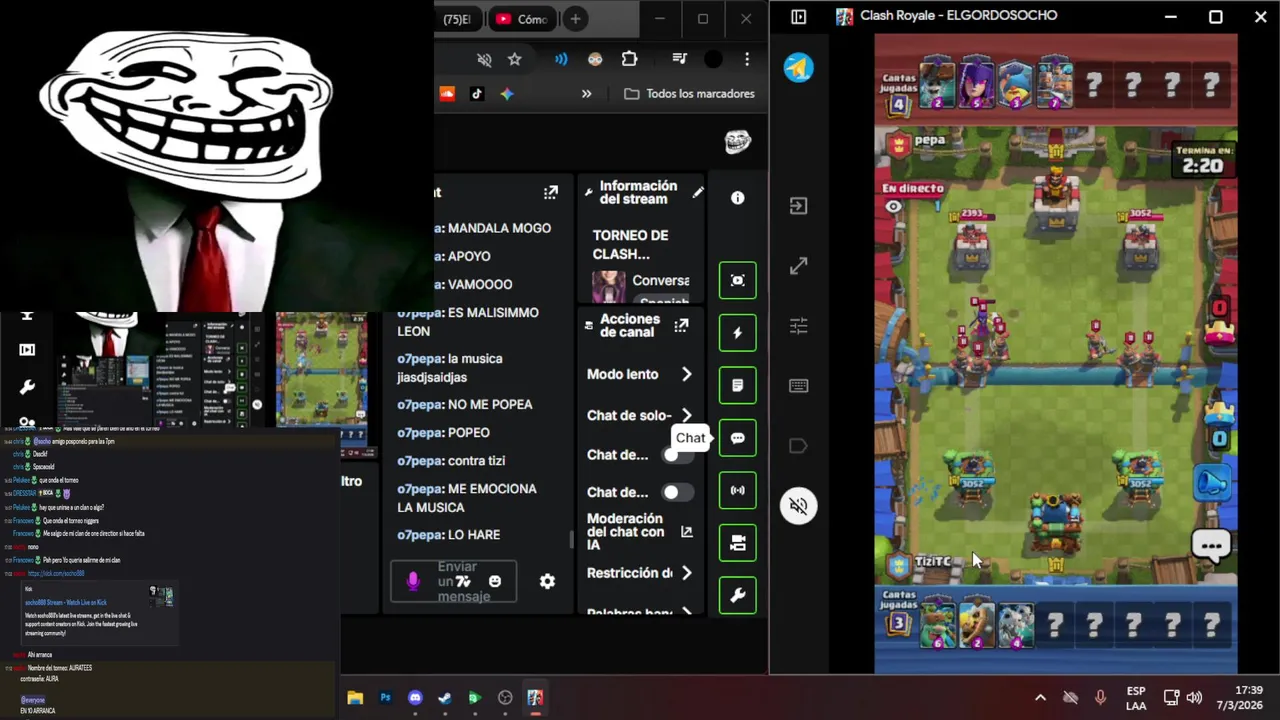Click the wrench icon in the left dark sidebar
Viewport: 1280px width, 720px height.
click(x=27, y=387)
